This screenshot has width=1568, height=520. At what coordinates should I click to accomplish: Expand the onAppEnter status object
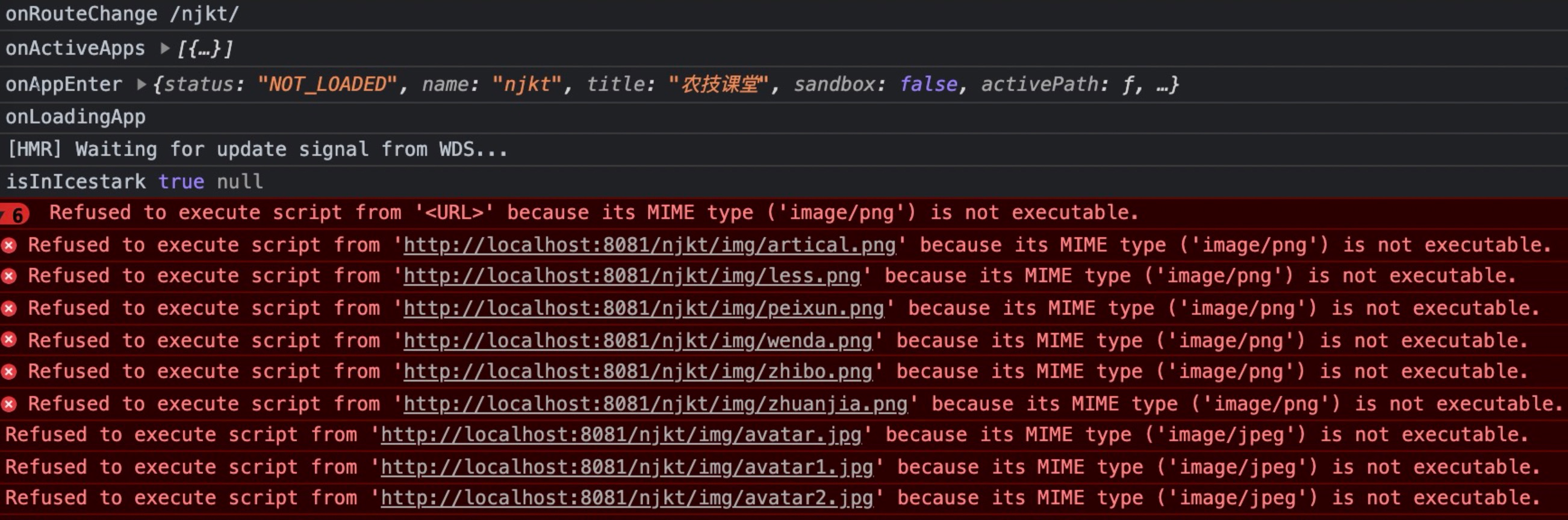(142, 84)
